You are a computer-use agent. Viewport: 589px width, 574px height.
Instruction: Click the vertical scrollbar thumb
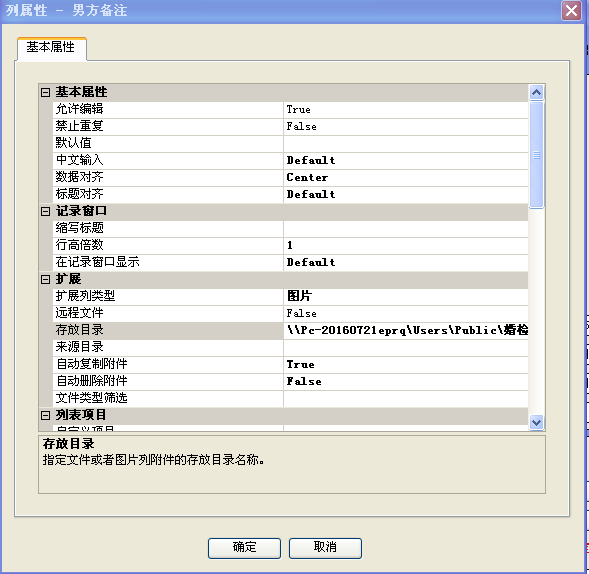(536, 154)
